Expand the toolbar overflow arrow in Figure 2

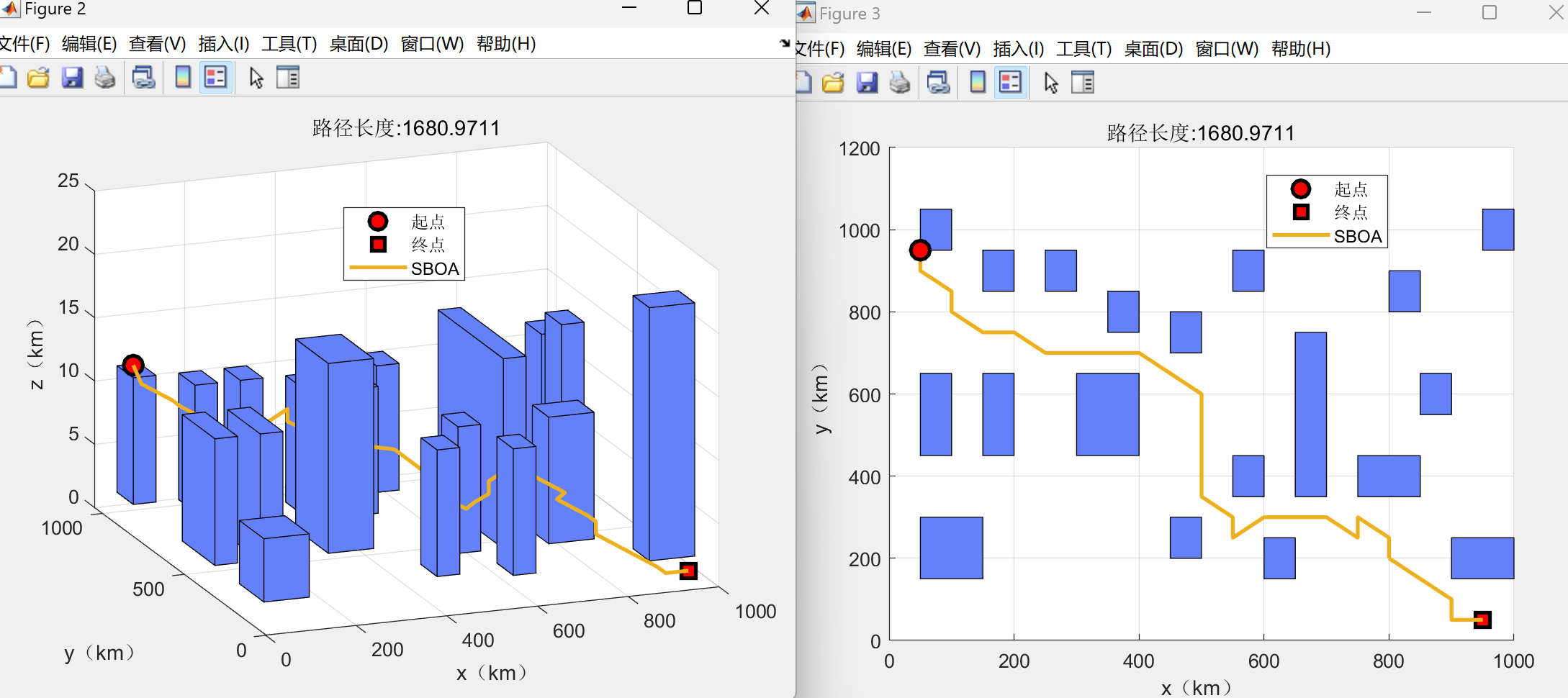click(x=785, y=43)
